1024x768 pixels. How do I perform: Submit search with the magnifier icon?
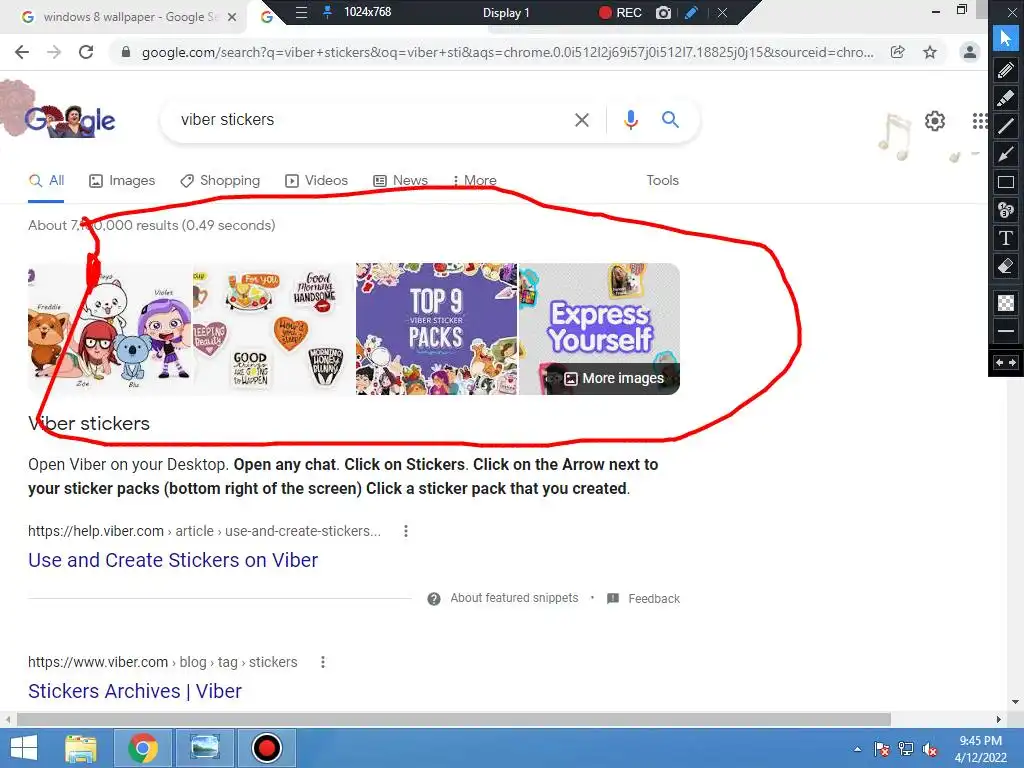pyautogui.click(x=671, y=120)
